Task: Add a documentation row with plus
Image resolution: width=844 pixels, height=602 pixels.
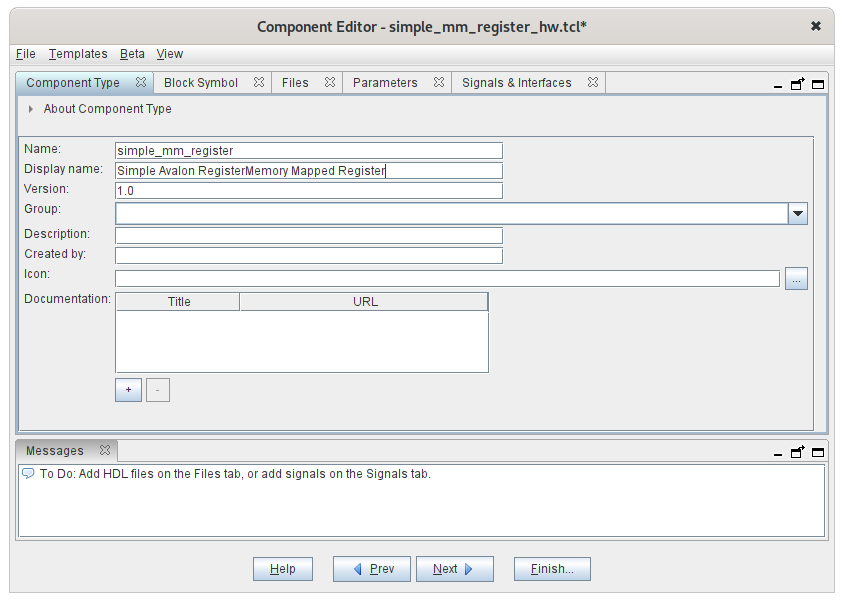Action: (x=128, y=390)
